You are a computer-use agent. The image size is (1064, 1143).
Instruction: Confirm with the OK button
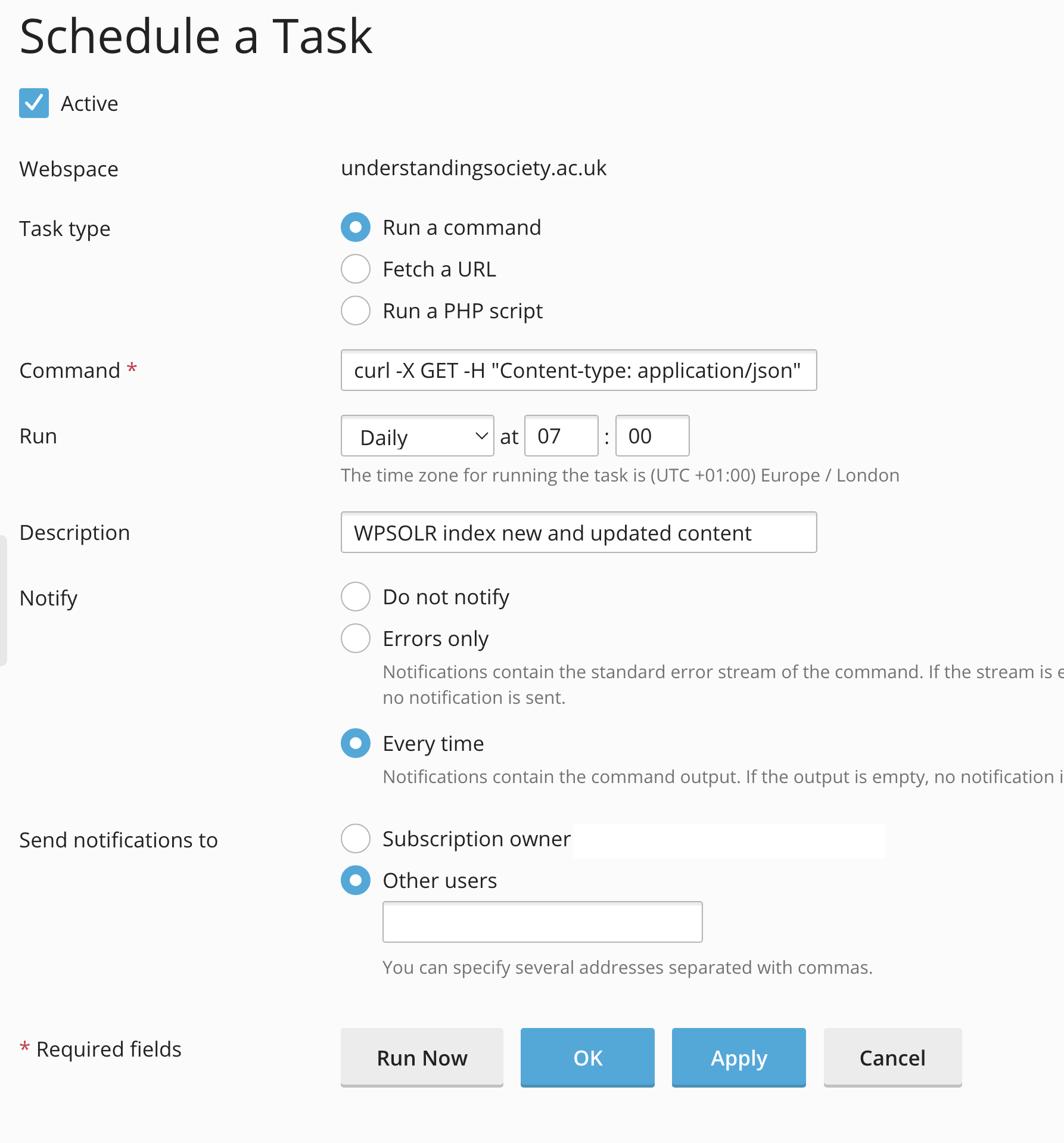pos(587,1058)
